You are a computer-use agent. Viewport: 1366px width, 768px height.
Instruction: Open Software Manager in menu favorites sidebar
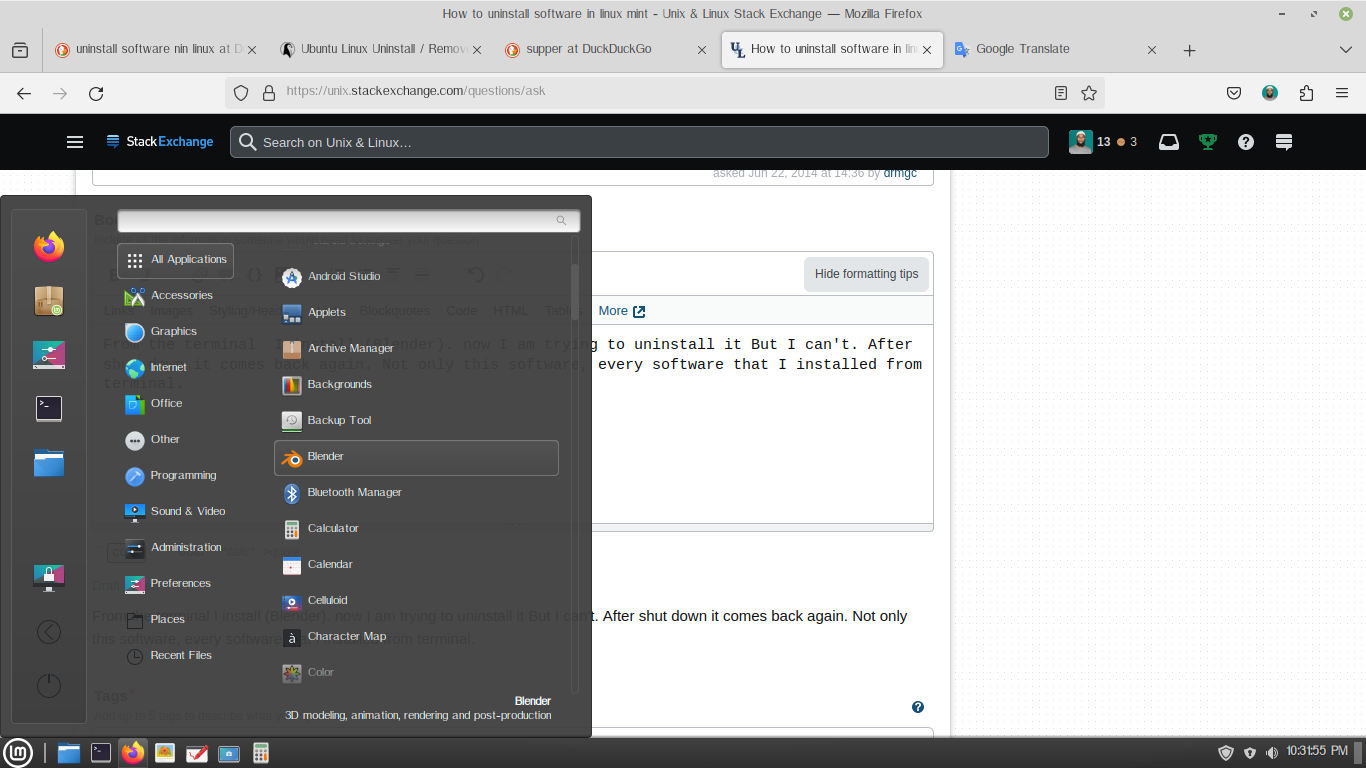[49, 301]
